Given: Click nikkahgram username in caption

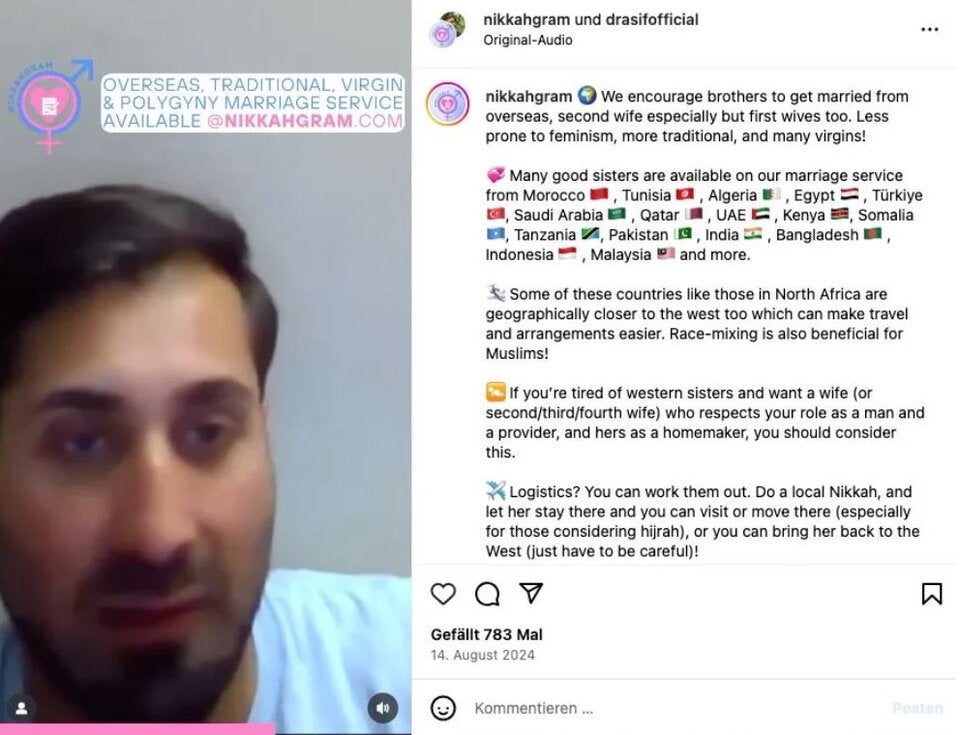Looking at the screenshot, I should click(x=528, y=96).
